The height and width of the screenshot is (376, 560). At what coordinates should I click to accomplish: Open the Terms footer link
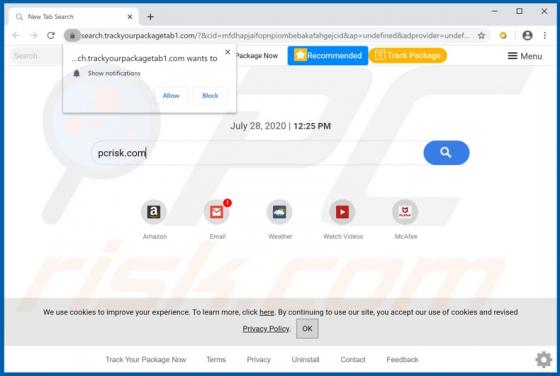coord(216,360)
